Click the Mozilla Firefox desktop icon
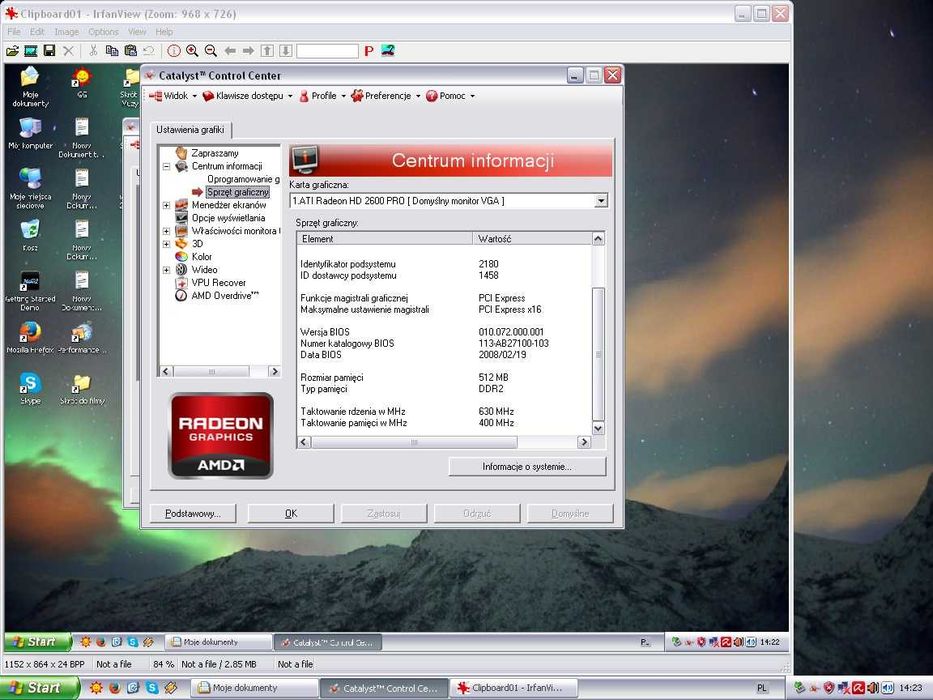The width and height of the screenshot is (933, 700). (30, 338)
